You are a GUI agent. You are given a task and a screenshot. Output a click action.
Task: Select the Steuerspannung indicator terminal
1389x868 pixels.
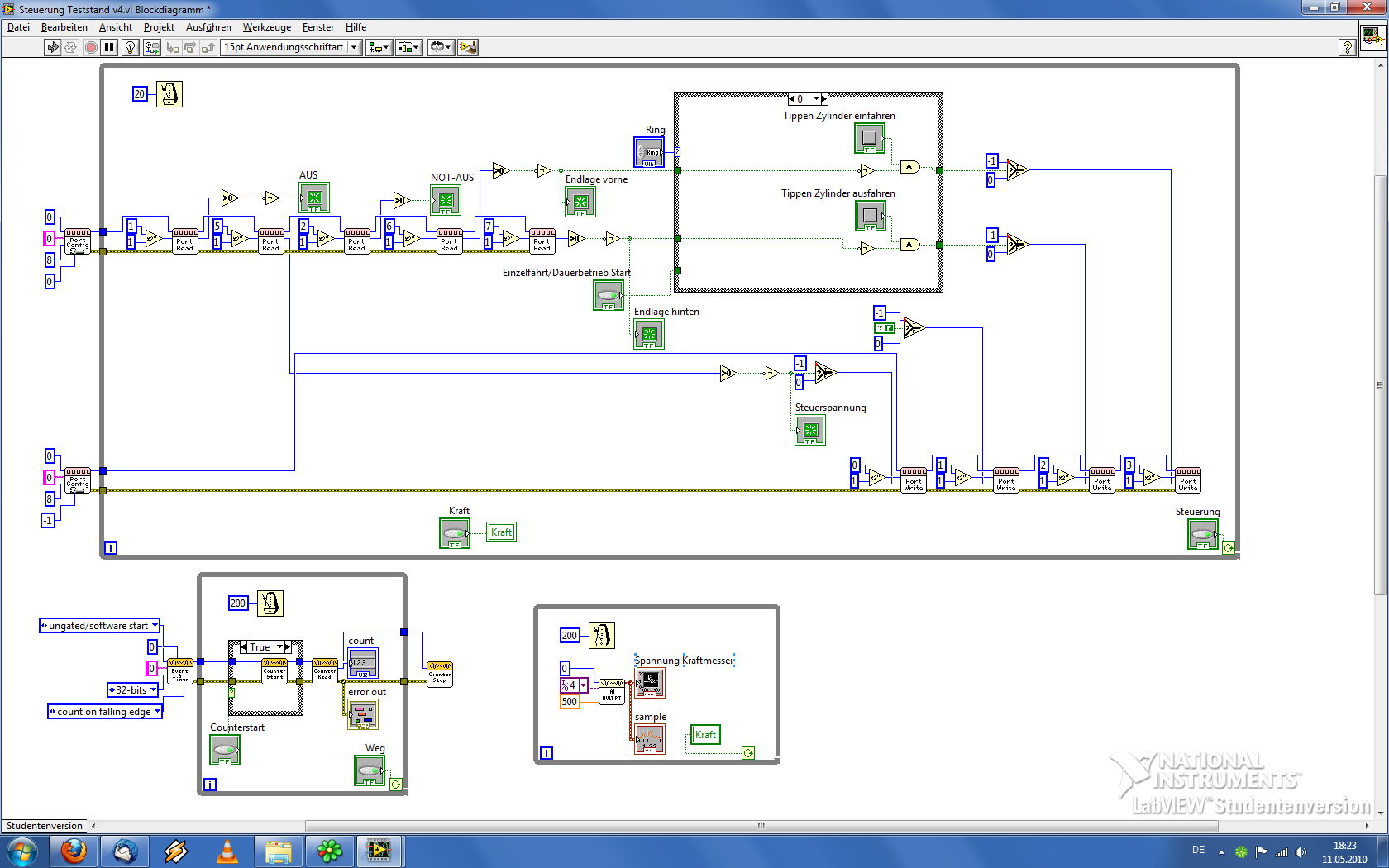pos(810,430)
